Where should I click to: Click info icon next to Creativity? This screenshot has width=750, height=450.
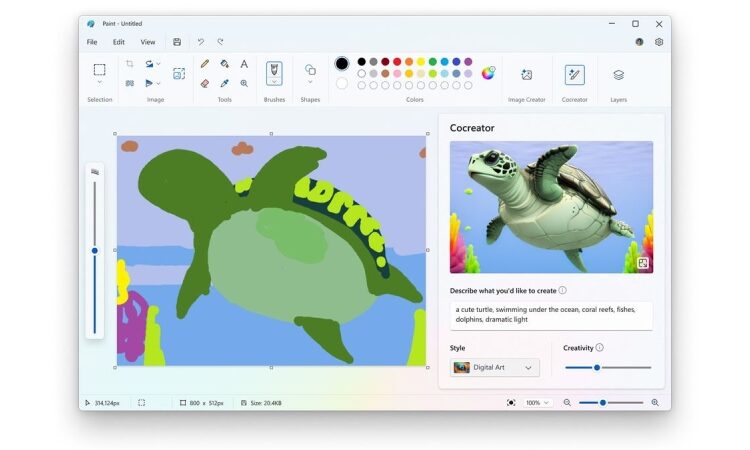click(x=599, y=348)
